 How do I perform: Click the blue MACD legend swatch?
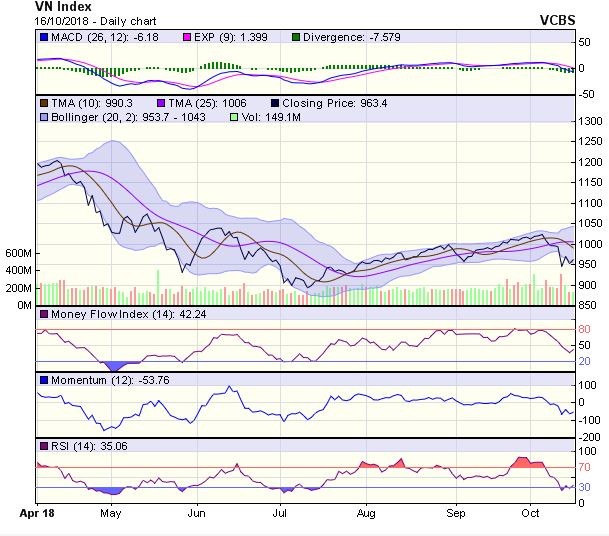click(x=44, y=37)
